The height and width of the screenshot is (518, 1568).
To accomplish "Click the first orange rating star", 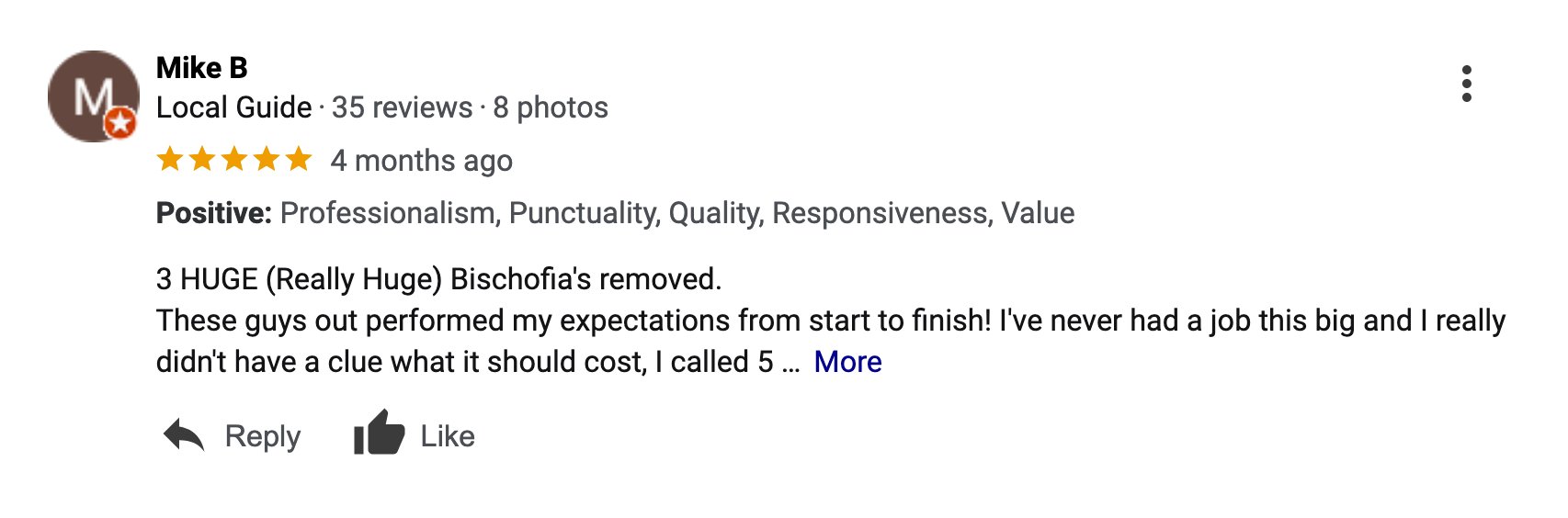I will pos(170,160).
